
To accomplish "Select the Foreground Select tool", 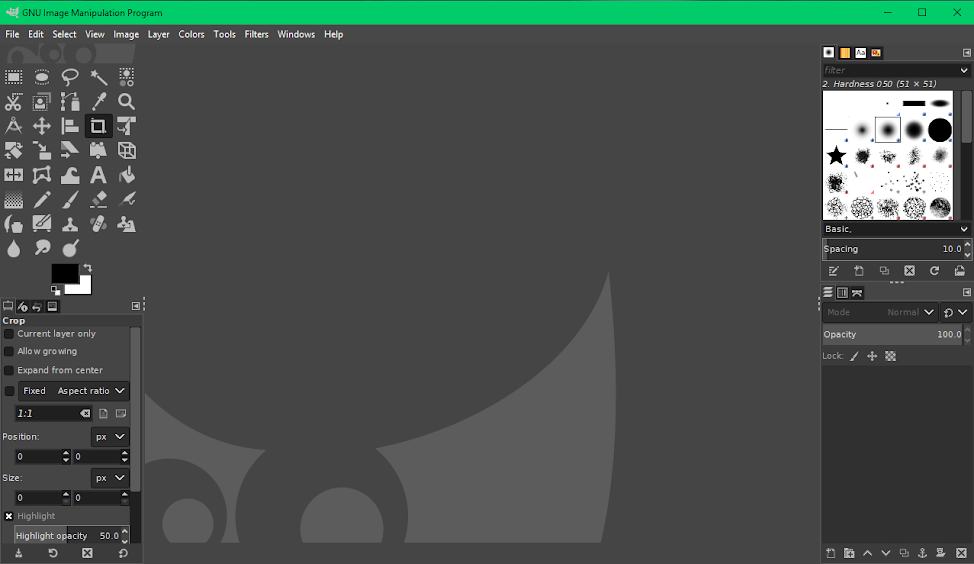I will (42, 102).
